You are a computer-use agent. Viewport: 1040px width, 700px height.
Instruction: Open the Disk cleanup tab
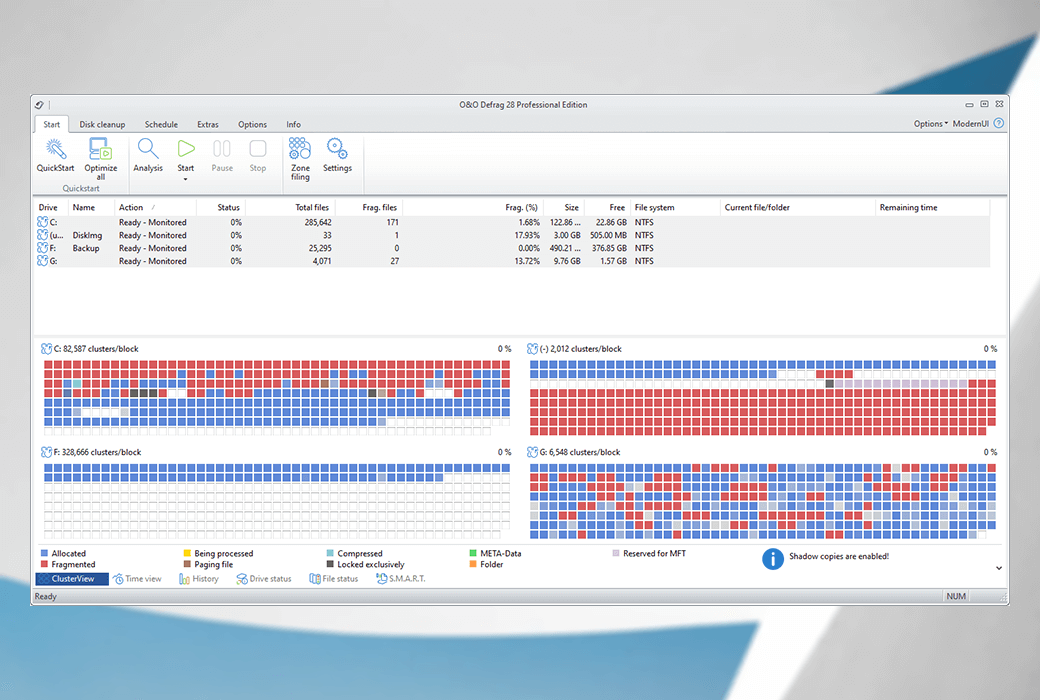point(102,124)
